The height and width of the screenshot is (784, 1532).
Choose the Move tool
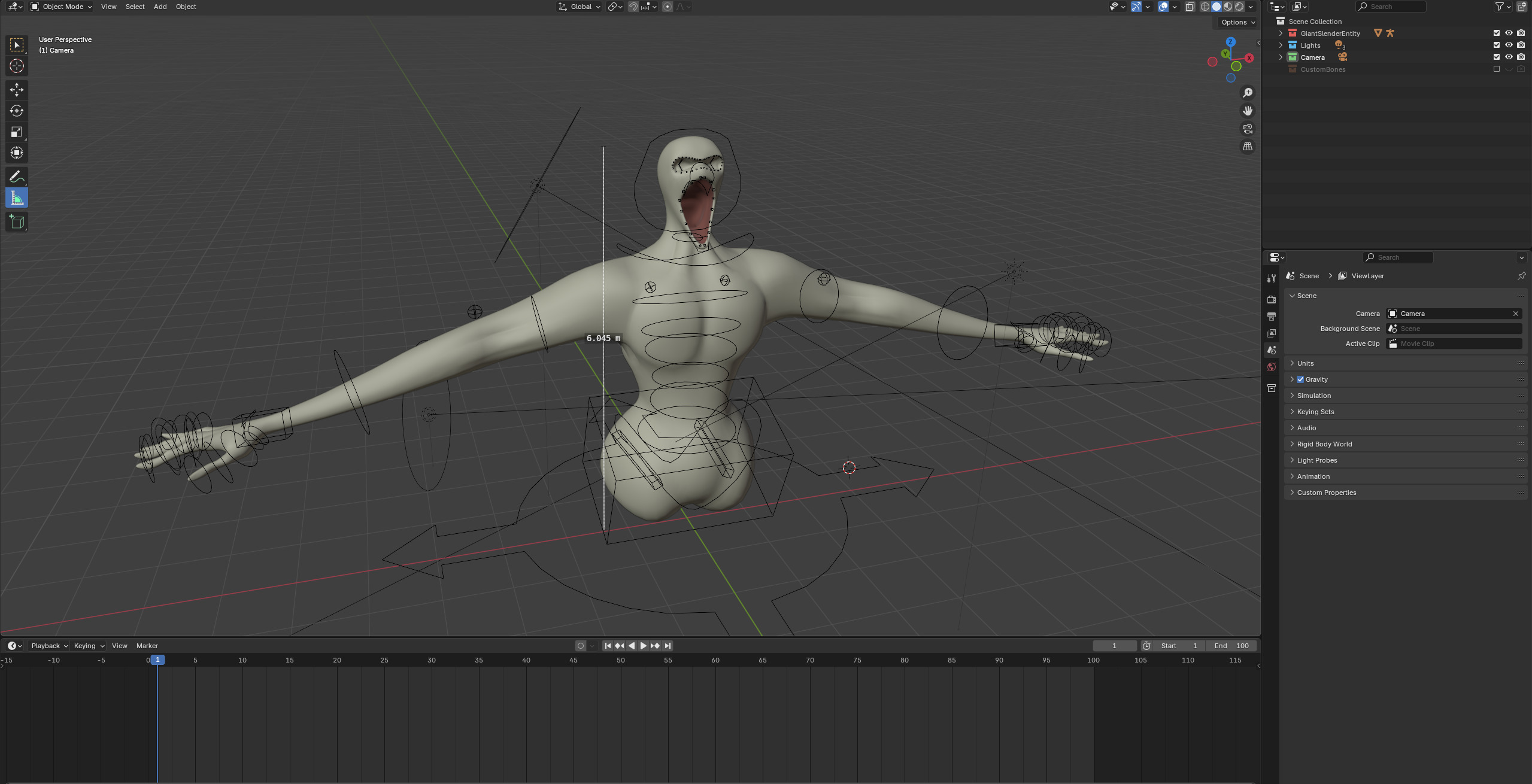tap(17, 90)
